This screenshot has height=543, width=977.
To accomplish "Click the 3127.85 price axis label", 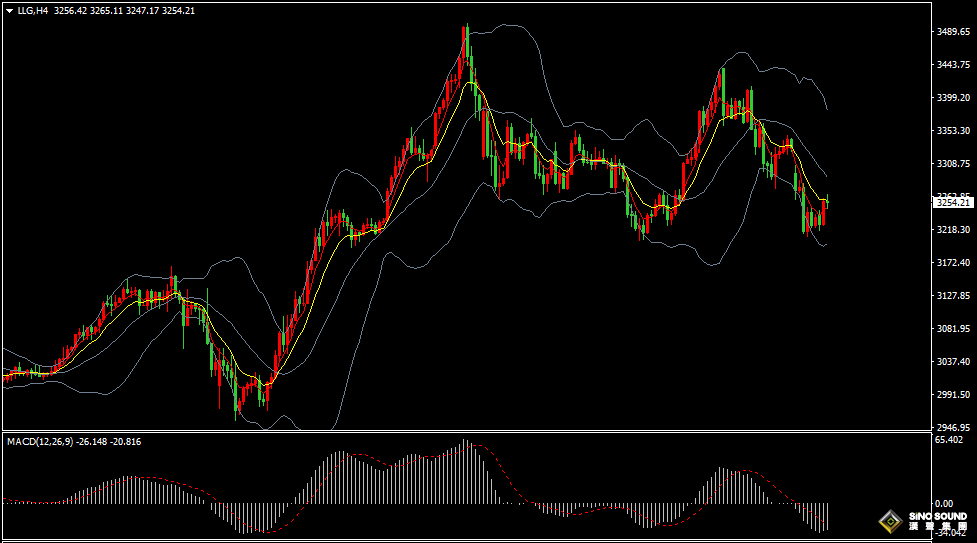I will tap(953, 296).
